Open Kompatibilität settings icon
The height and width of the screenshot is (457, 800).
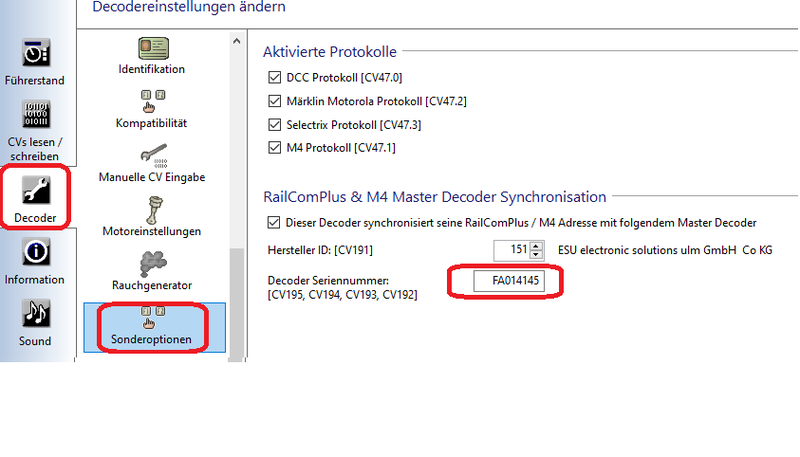[151, 100]
